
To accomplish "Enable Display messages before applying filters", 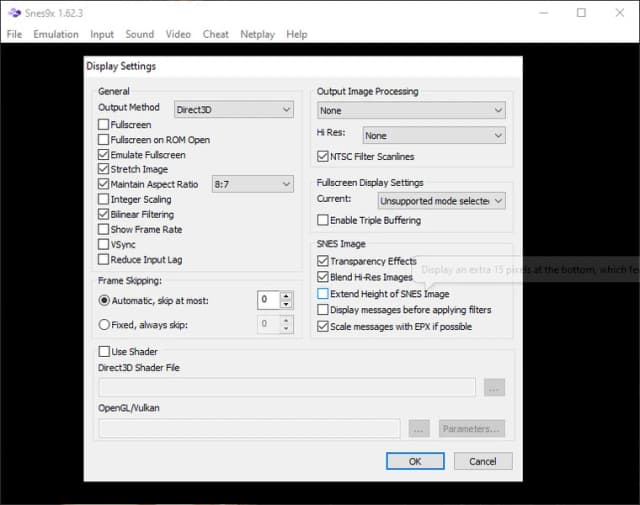I will [x=322, y=310].
